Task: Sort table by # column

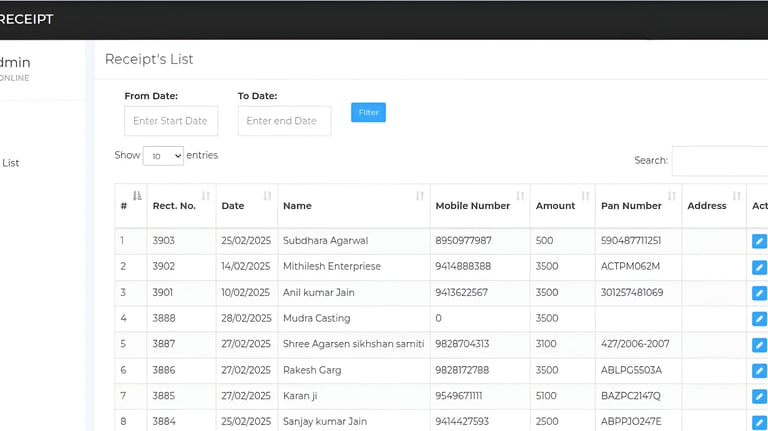Action: click(131, 206)
